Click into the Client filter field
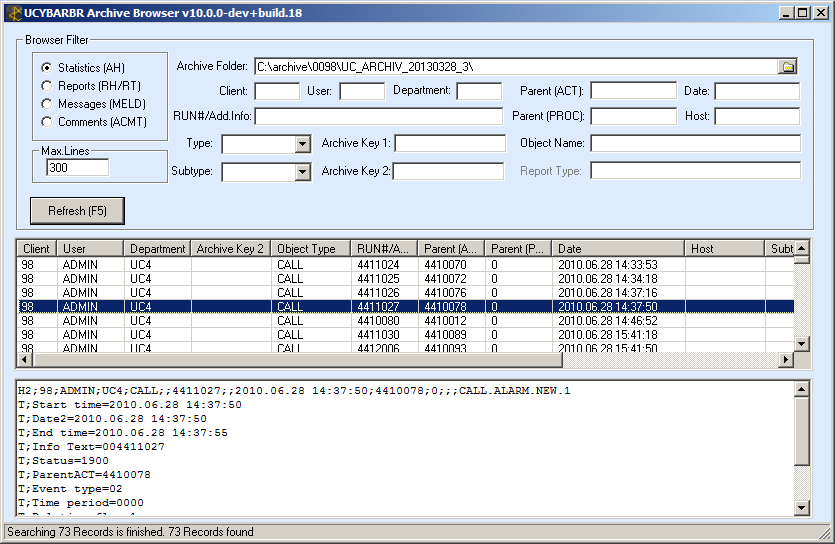 tap(277, 91)
